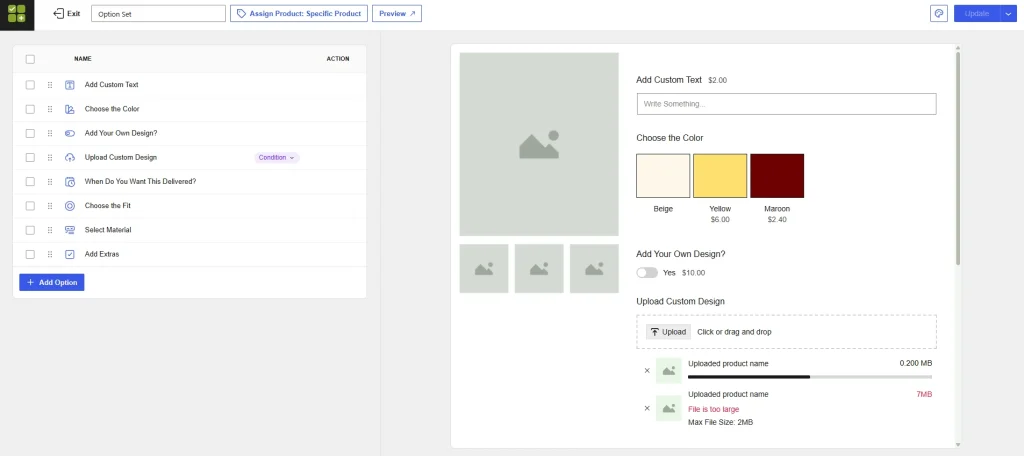Viewport: 1024px width, 456px height.
Task: Grab the drag handle for Add Your Own Design?
Action: tap(50, 133)
